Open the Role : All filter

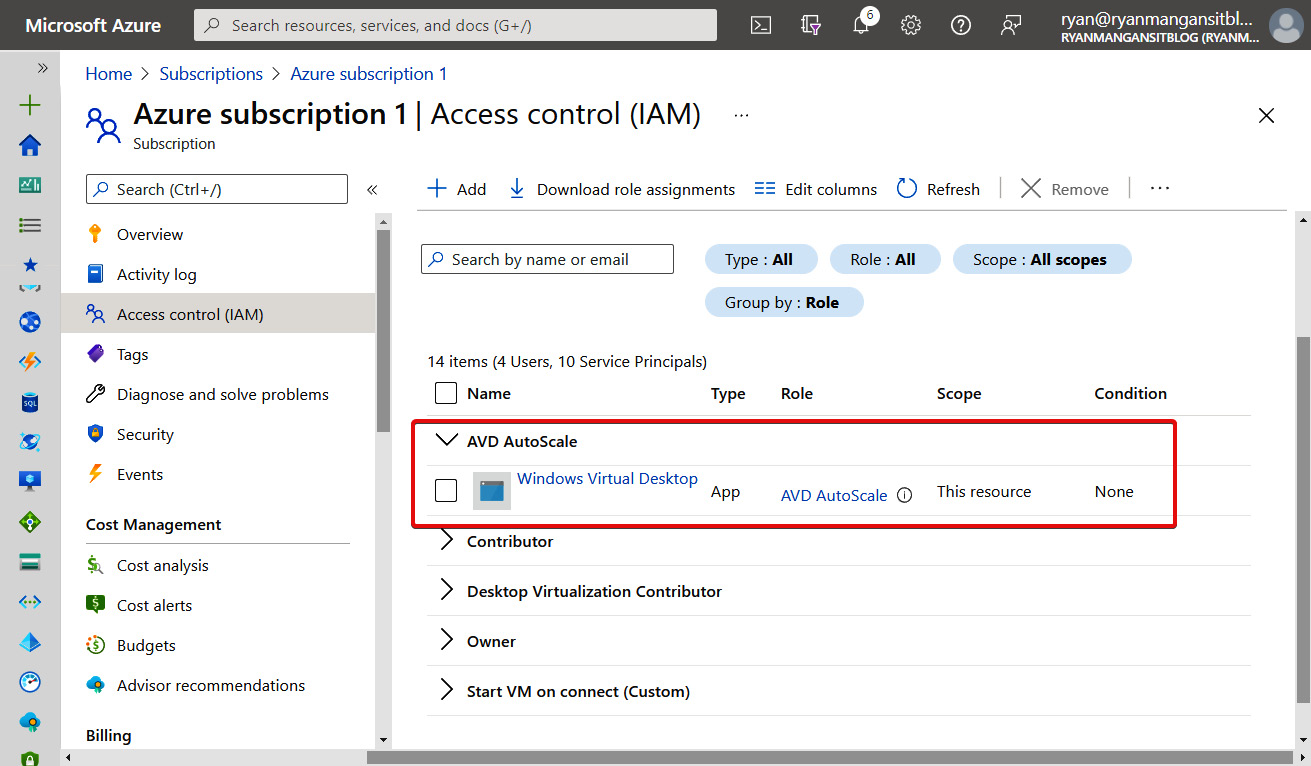pyautogui.click(x=885, y=259)
